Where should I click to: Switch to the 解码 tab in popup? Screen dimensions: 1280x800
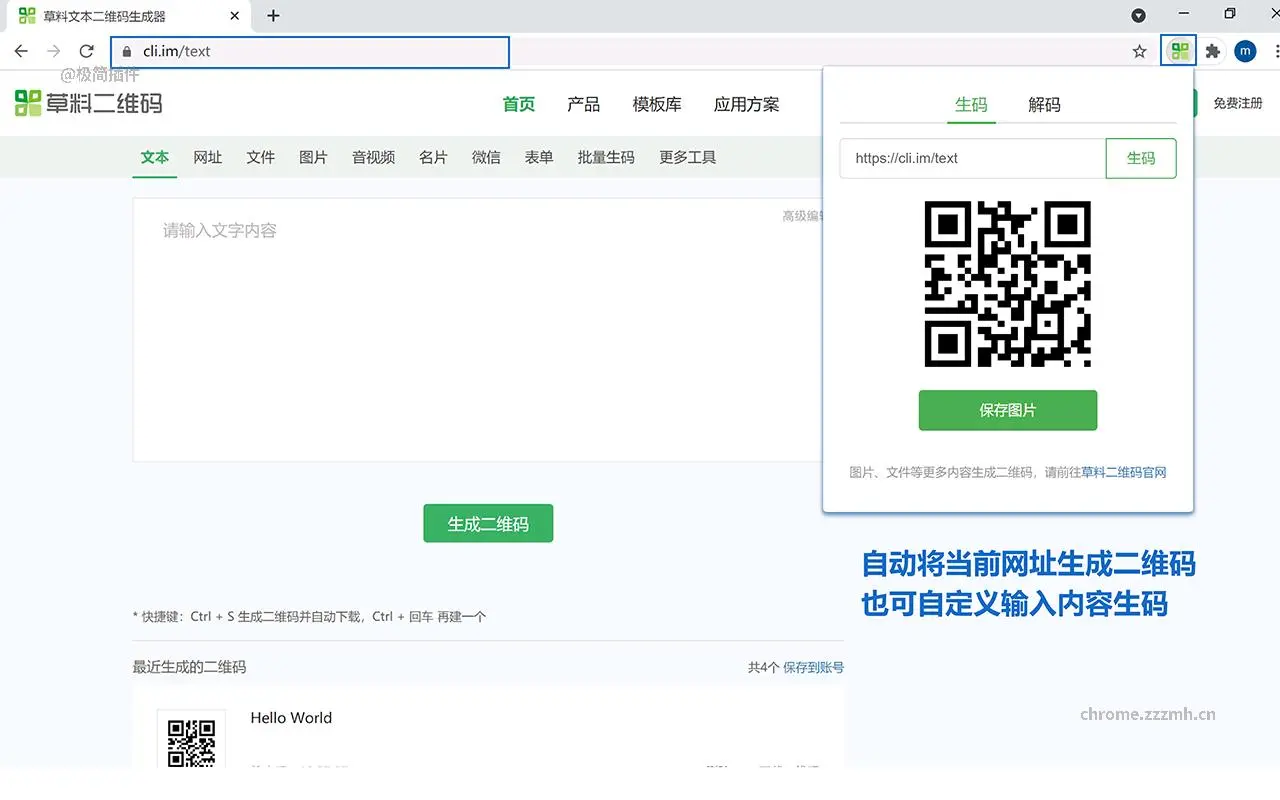tap(1044, 103)
